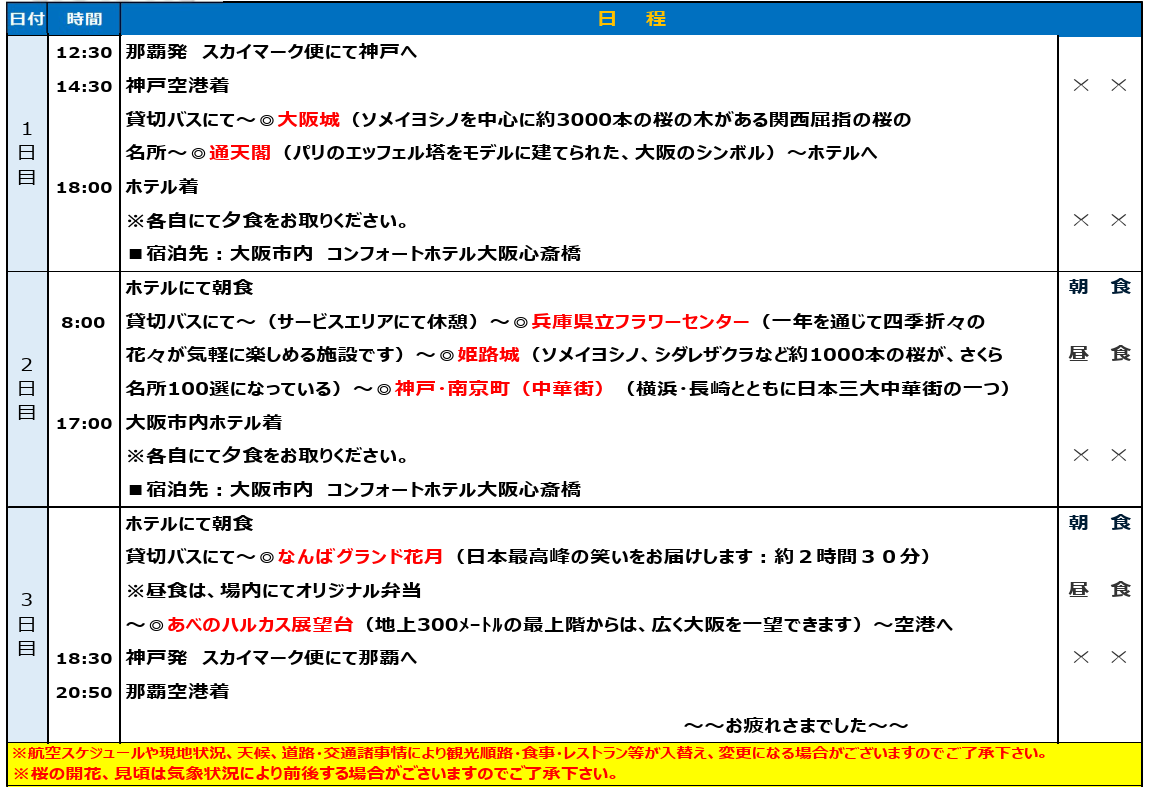Select the 3日目 day cell
The image size is (1151, 790).
[27, 624]
